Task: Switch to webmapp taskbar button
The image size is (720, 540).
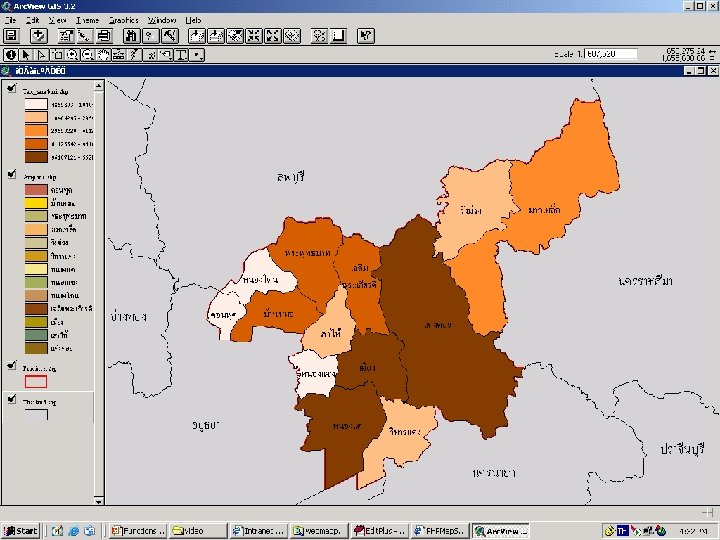Action: [x=319, y=531]
